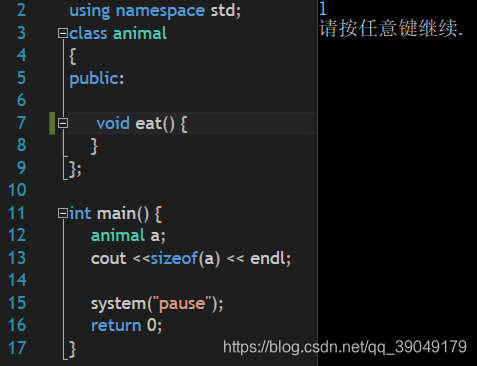Click the closing '};' on line 9
Image resolution: width=477 pixels, height=366 pixels.
coord(75,169)
